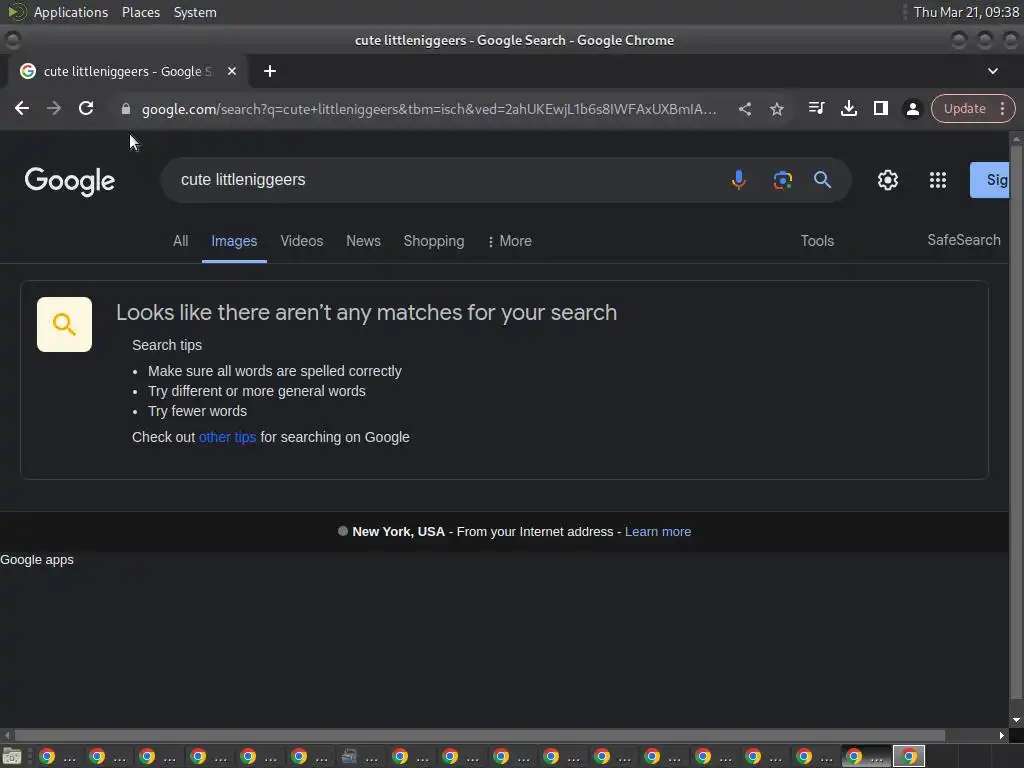Click the forward navigation arrow

pyautogui.click(x=54, y=108)
